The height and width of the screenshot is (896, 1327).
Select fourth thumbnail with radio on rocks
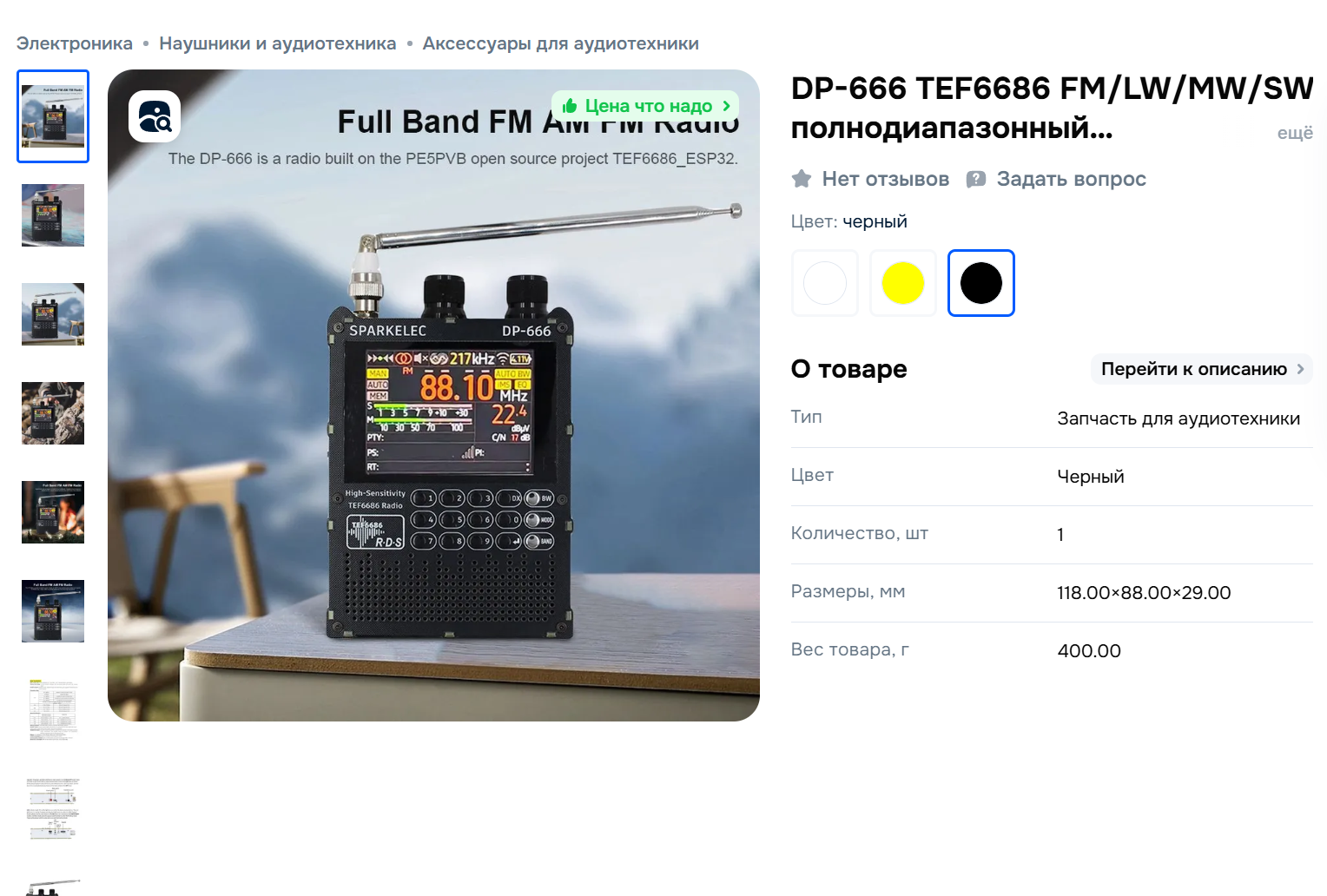tap(53, 413)
